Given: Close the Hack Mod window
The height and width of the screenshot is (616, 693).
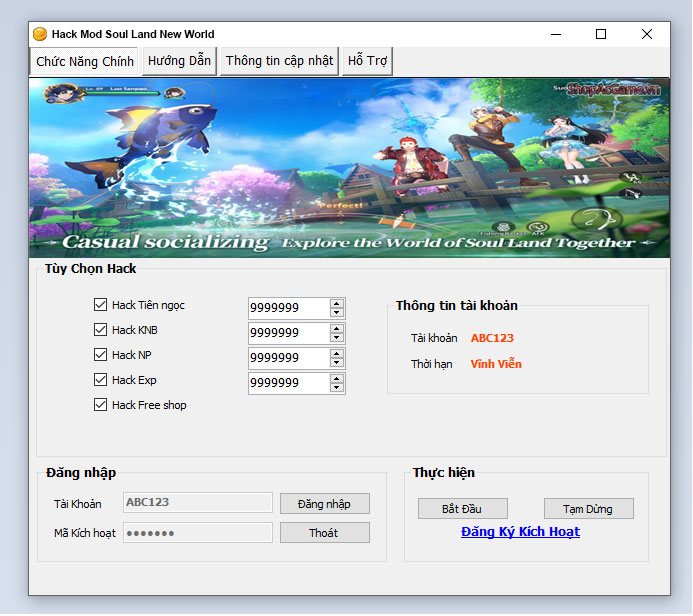Looking at the screenshot, I should tap(647, 34).
